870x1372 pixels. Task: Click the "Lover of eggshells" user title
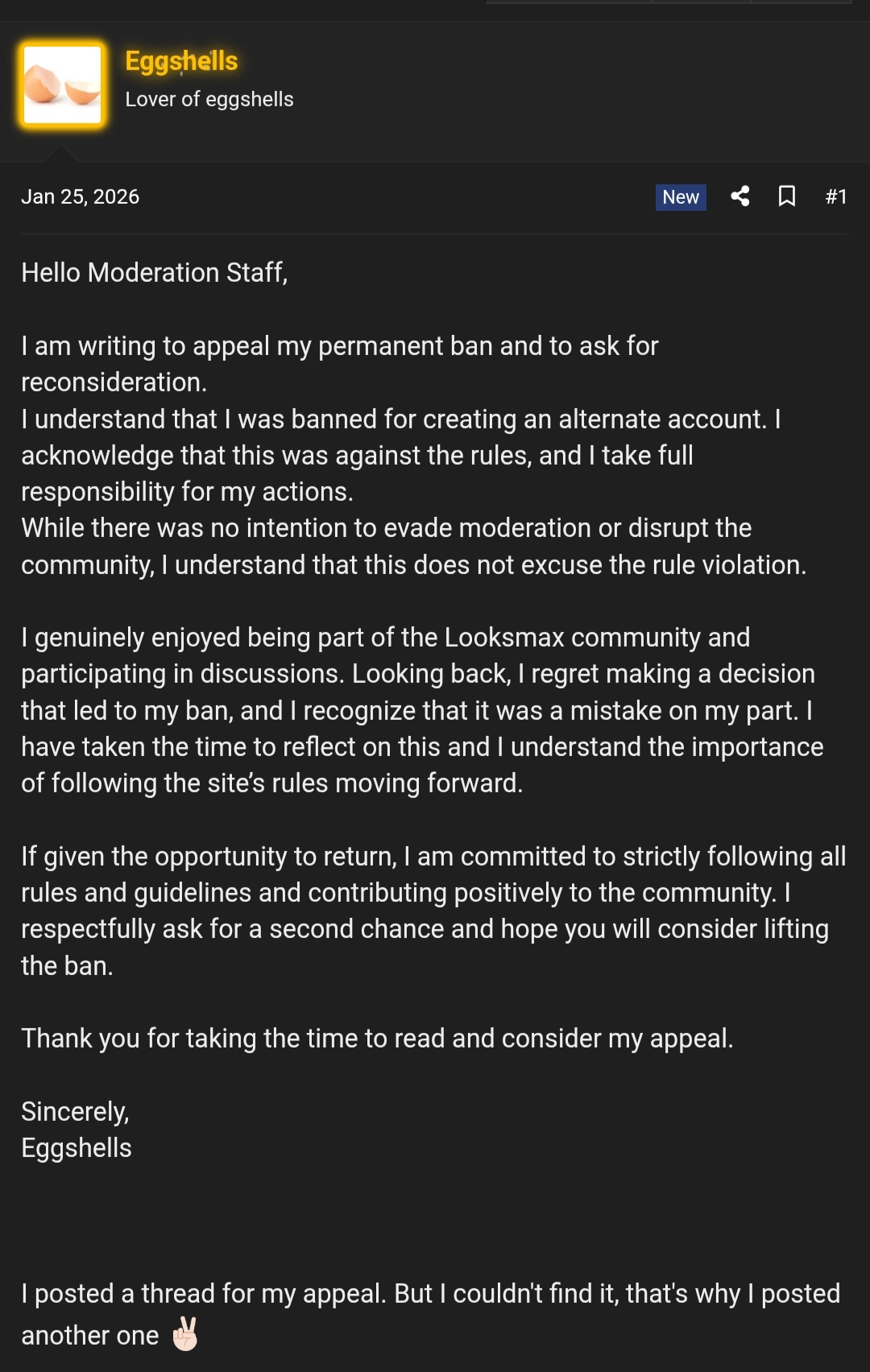209,99
